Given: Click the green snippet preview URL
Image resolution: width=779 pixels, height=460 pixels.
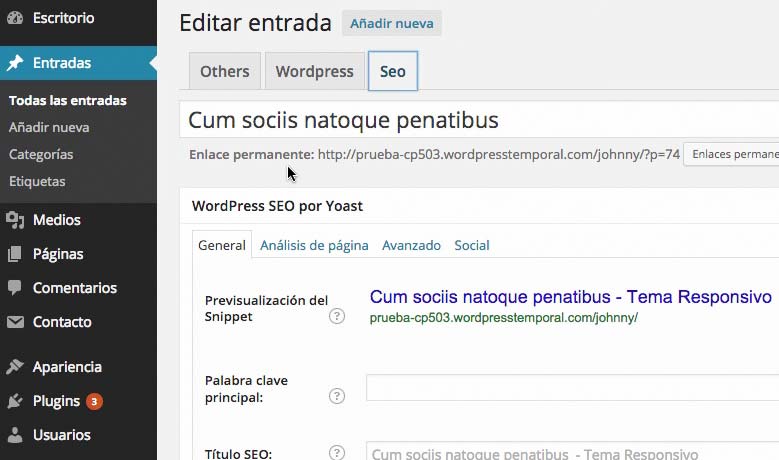Looking at the screenshot, I should click(504, 317).
